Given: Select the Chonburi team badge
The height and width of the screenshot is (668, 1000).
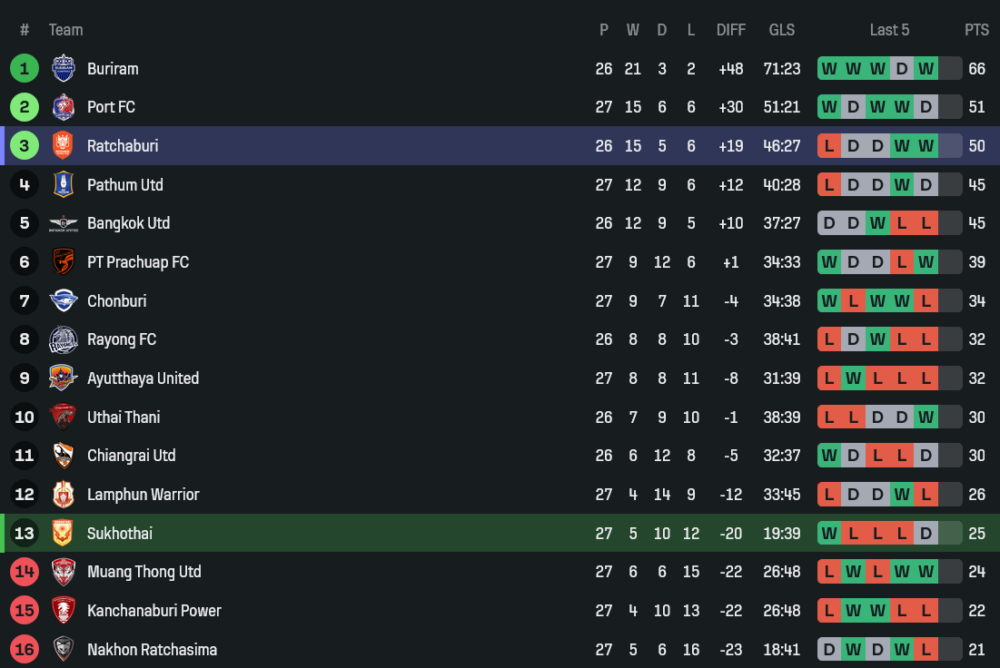Looking at the screenshot, I should [x=63, y=301].
